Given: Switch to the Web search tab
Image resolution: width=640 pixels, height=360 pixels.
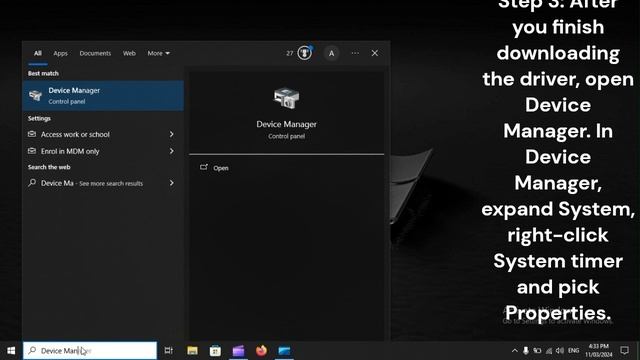Looking at the screenshot, I should point(129,53).
